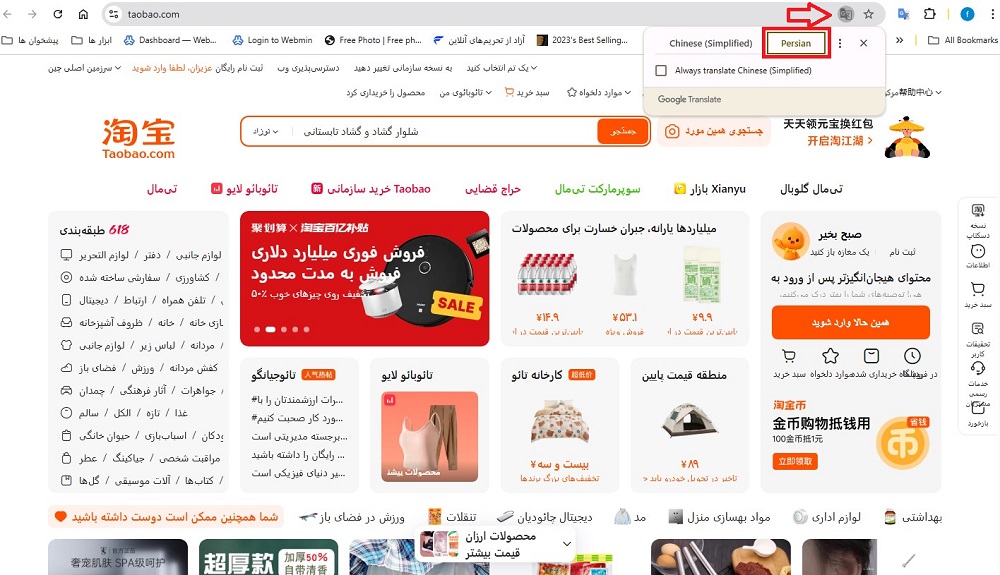Click the orange login now button
The width and height of the screenshot is (1000, 575).
click(x=850, y=323)
